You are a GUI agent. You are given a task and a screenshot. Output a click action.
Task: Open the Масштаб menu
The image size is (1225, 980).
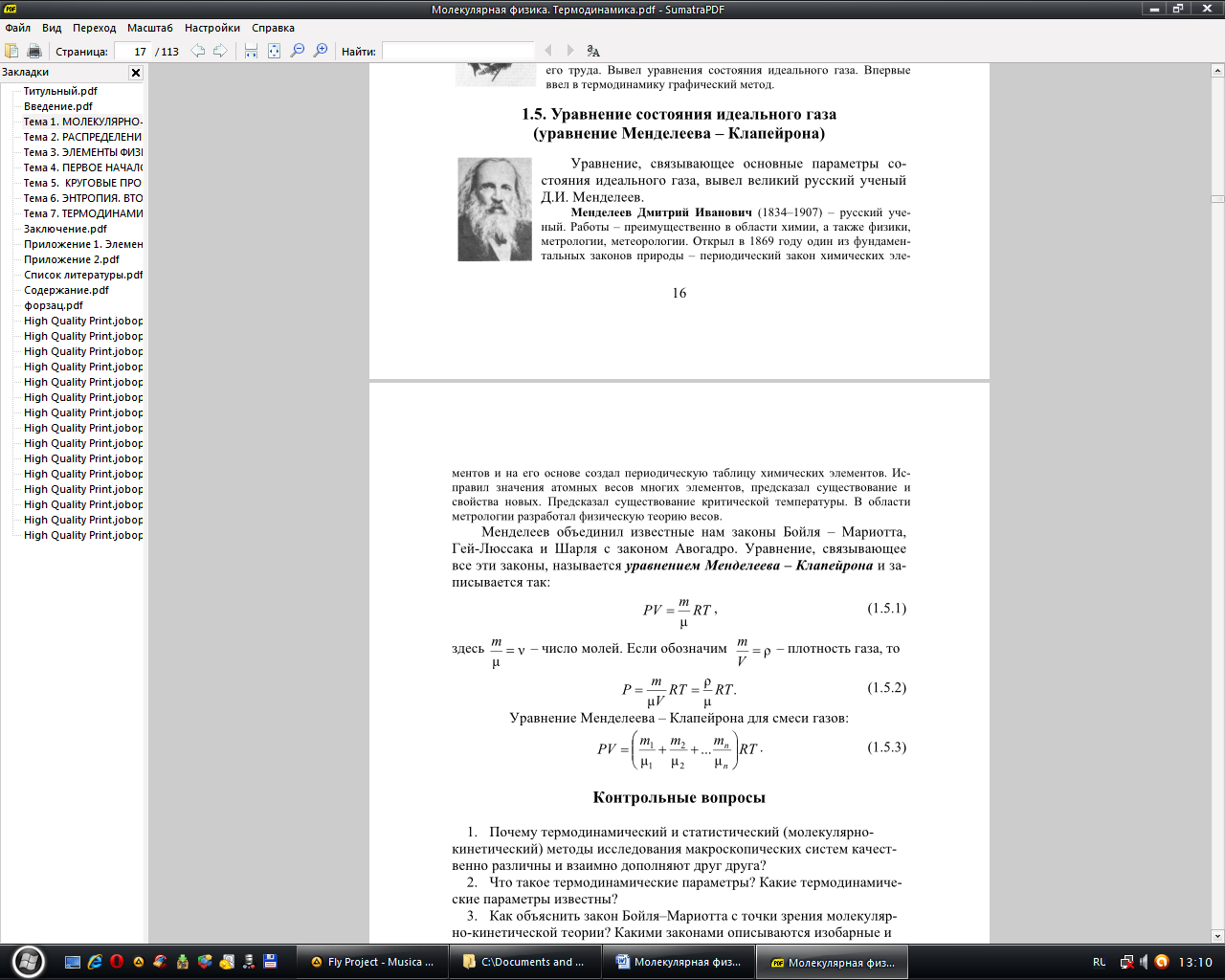pos(150,28)
